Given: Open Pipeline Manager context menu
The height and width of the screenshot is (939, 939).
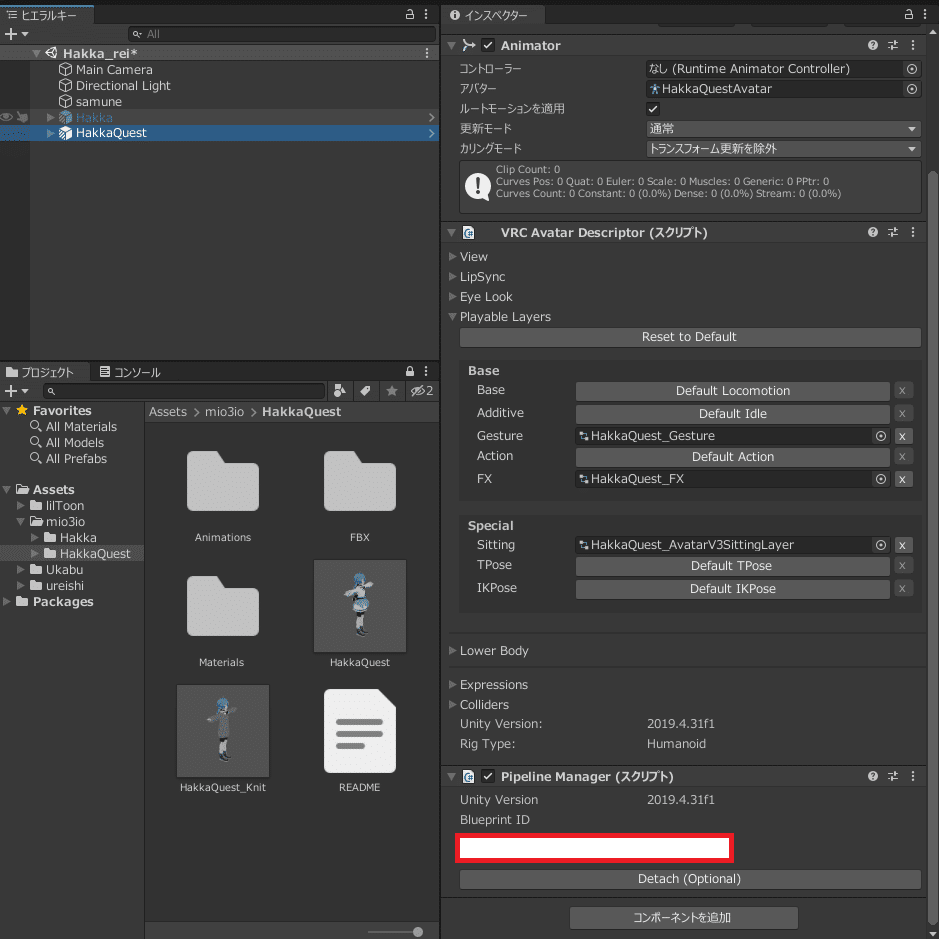Looking at the screenshot, I should pyautogui.click(x=913, y=776).
